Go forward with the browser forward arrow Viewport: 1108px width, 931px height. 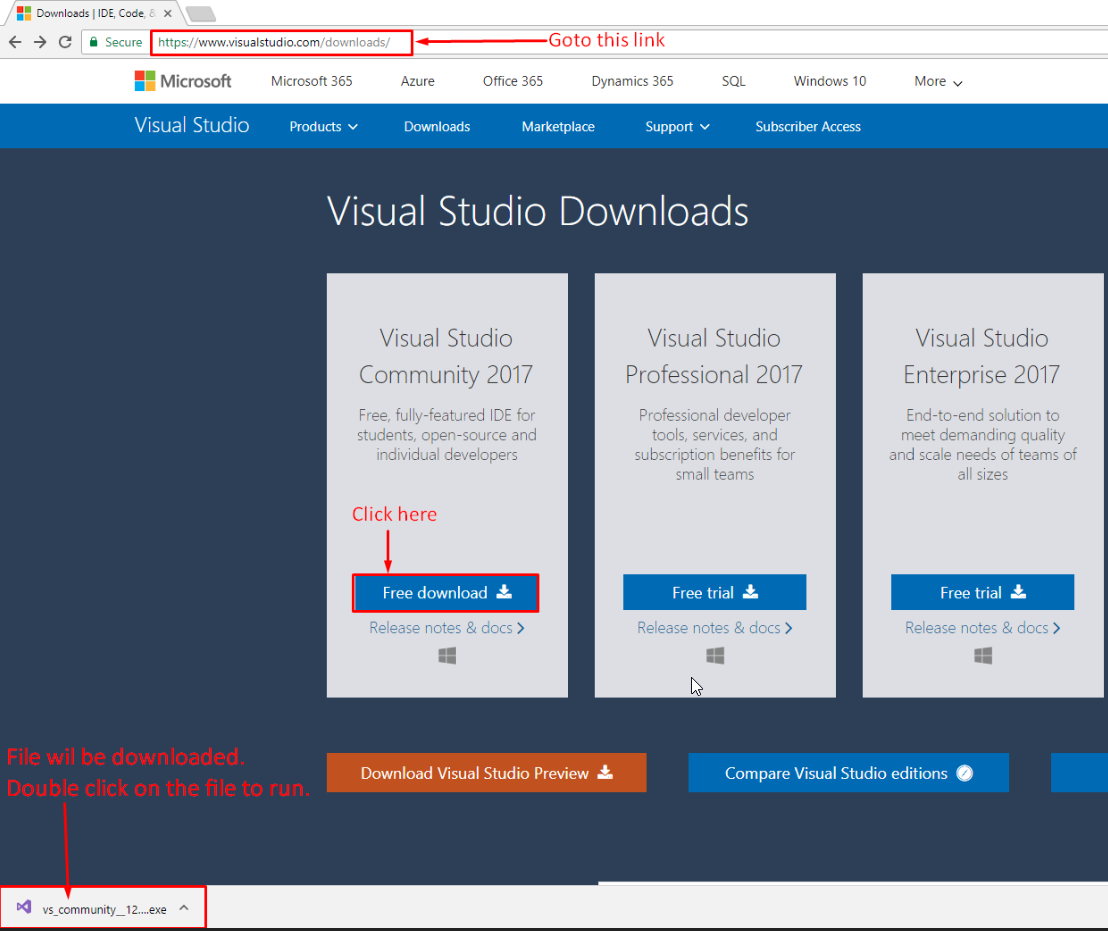pyautogui.click(x=40, y=42)
